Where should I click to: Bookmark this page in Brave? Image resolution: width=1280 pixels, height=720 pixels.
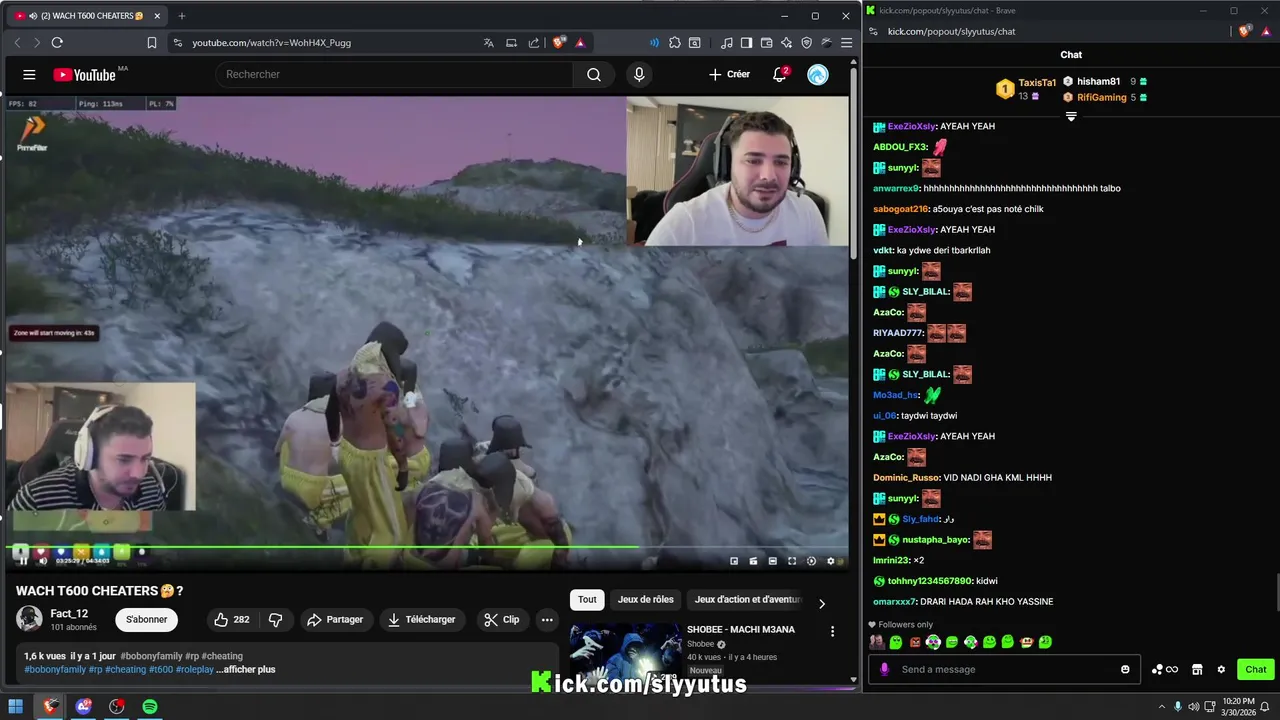(x=152, y=43)
